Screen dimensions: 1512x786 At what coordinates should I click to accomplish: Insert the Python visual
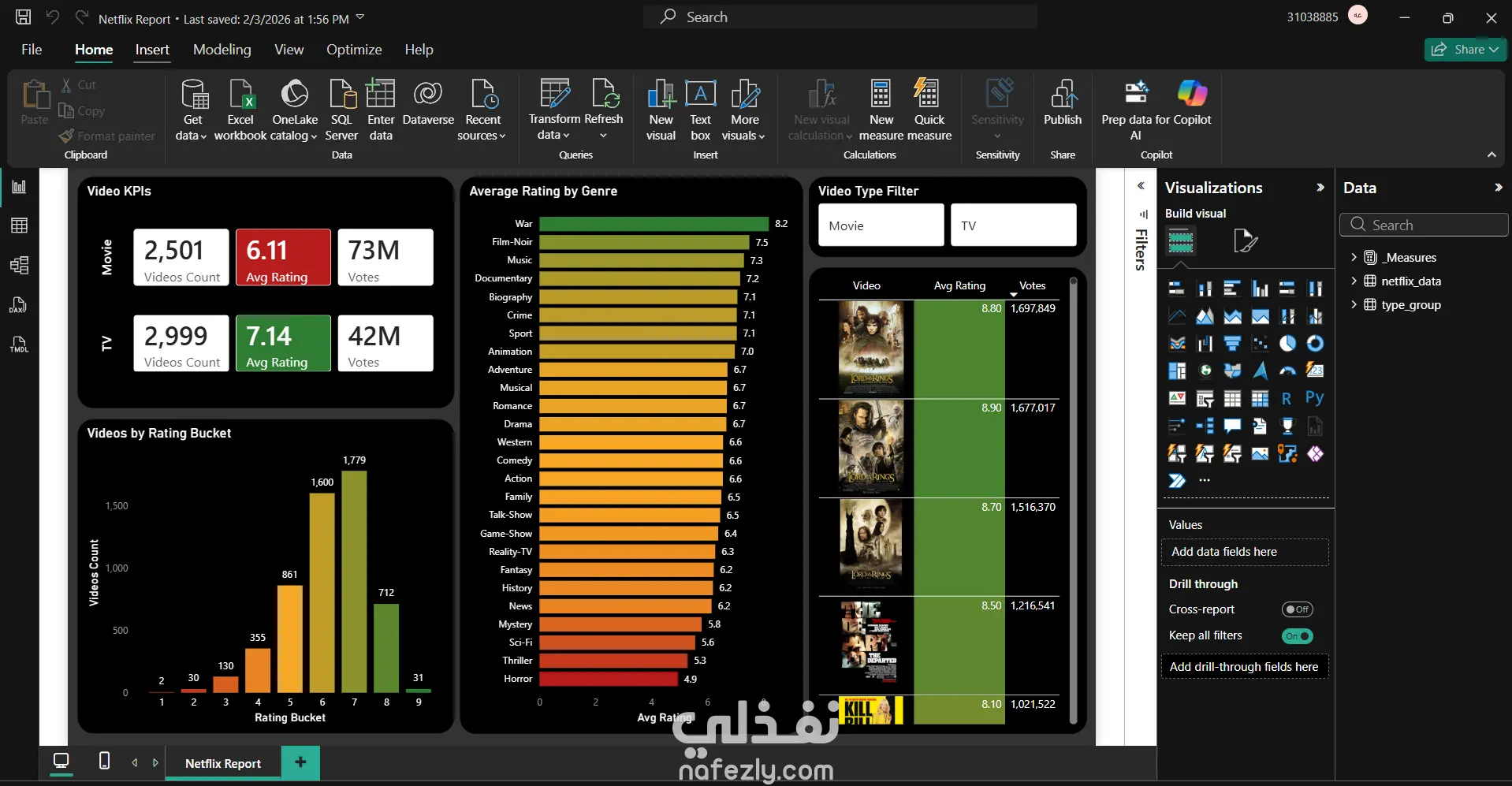click(x=1315, y=398)
